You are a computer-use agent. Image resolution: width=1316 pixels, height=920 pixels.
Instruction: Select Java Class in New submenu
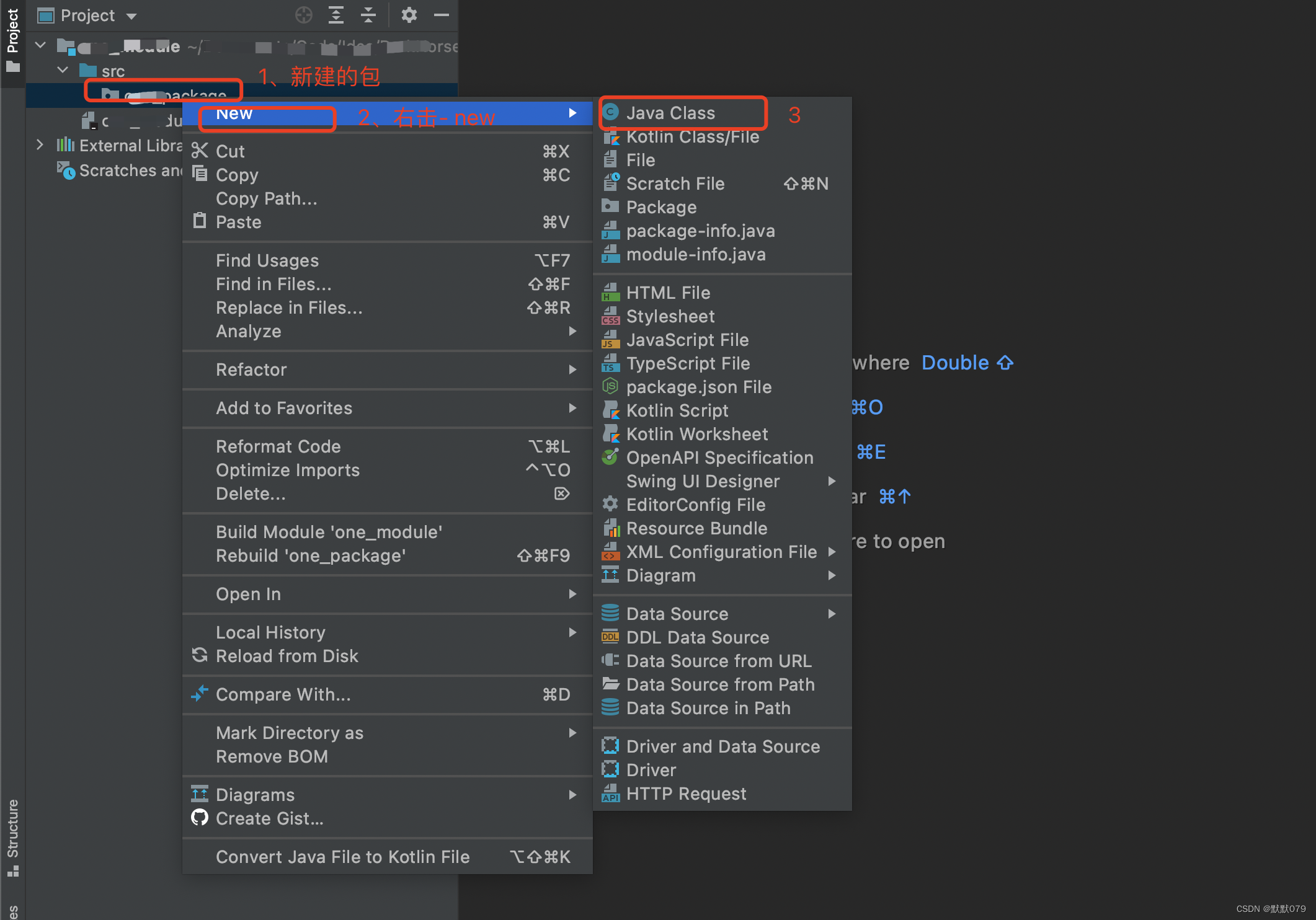[x=670, y=113]
